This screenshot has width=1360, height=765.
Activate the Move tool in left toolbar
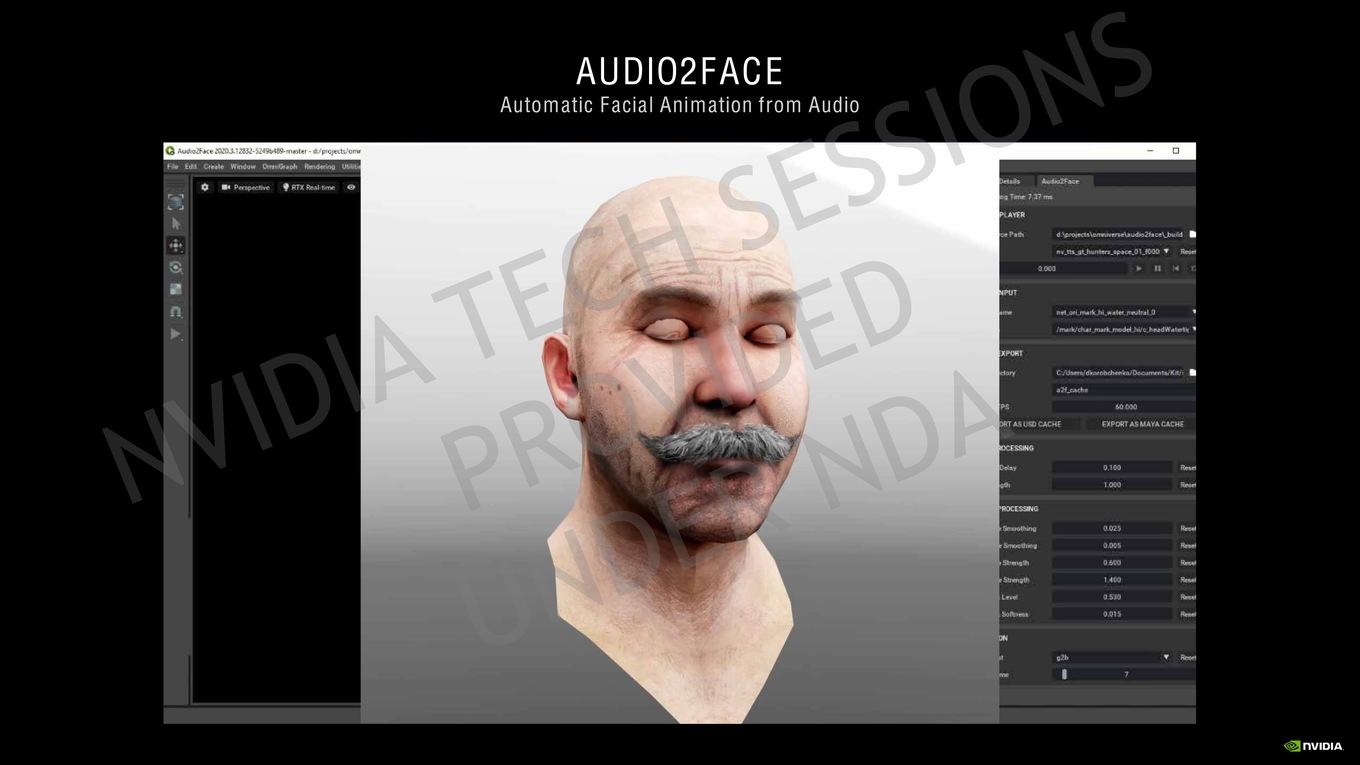click(176, 246)
